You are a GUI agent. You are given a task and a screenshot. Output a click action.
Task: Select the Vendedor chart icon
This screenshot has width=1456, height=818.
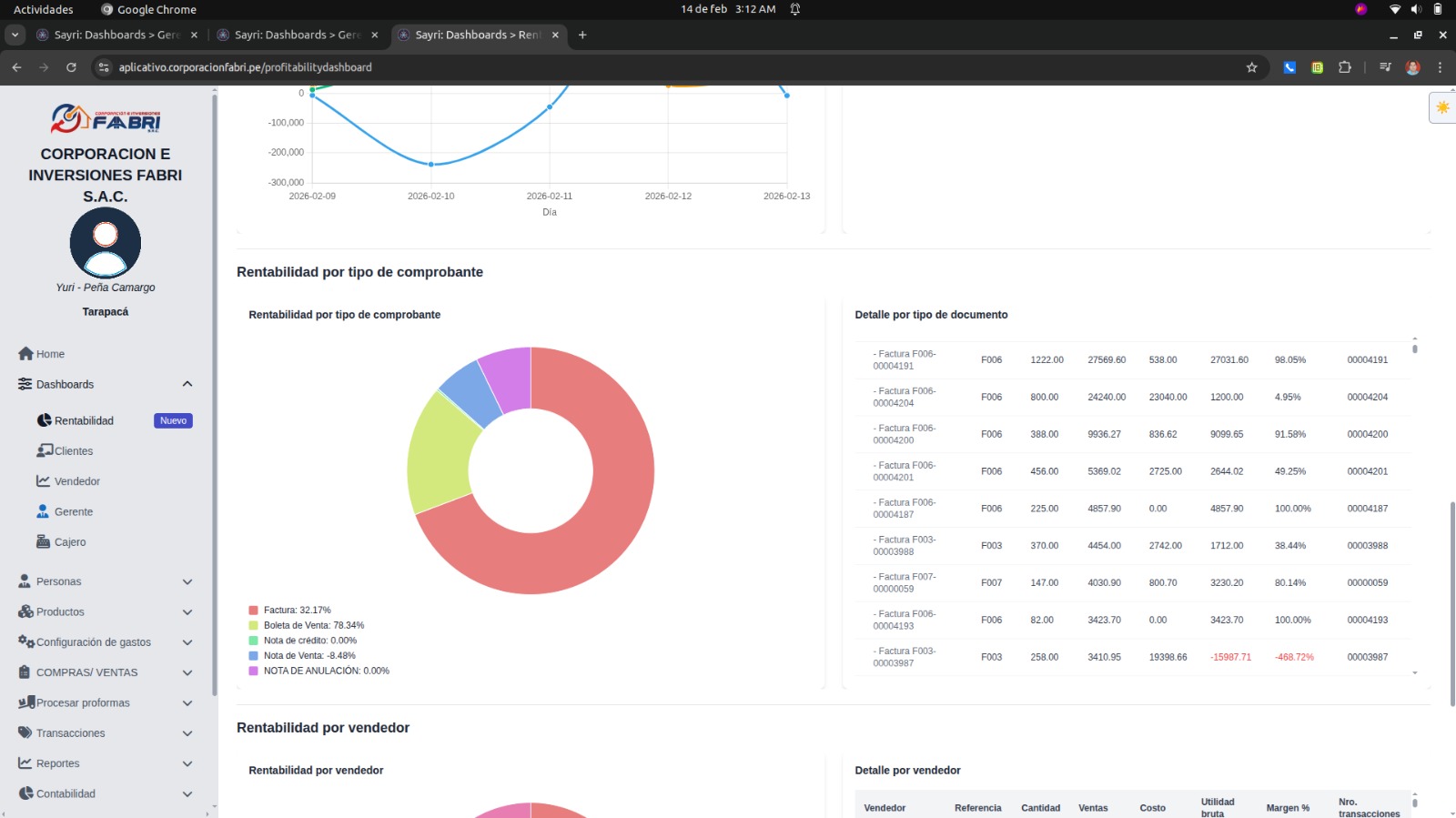pyautogui.click(x=43, y=481)
